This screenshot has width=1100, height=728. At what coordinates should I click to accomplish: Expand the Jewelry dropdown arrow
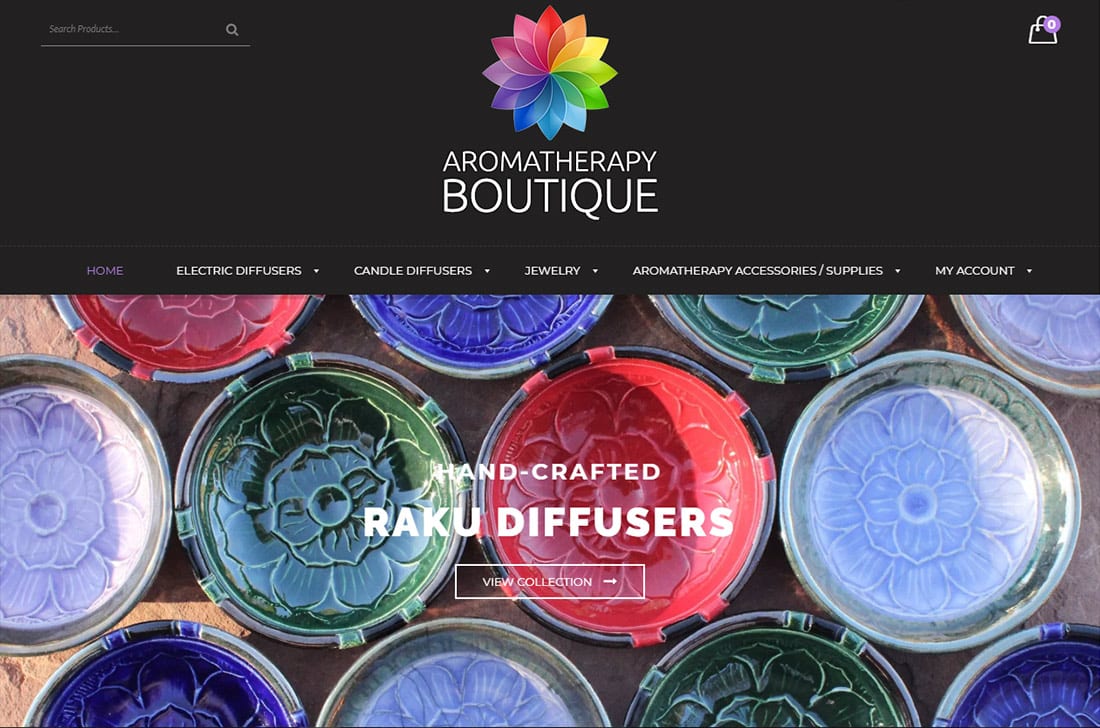point(595,271)
